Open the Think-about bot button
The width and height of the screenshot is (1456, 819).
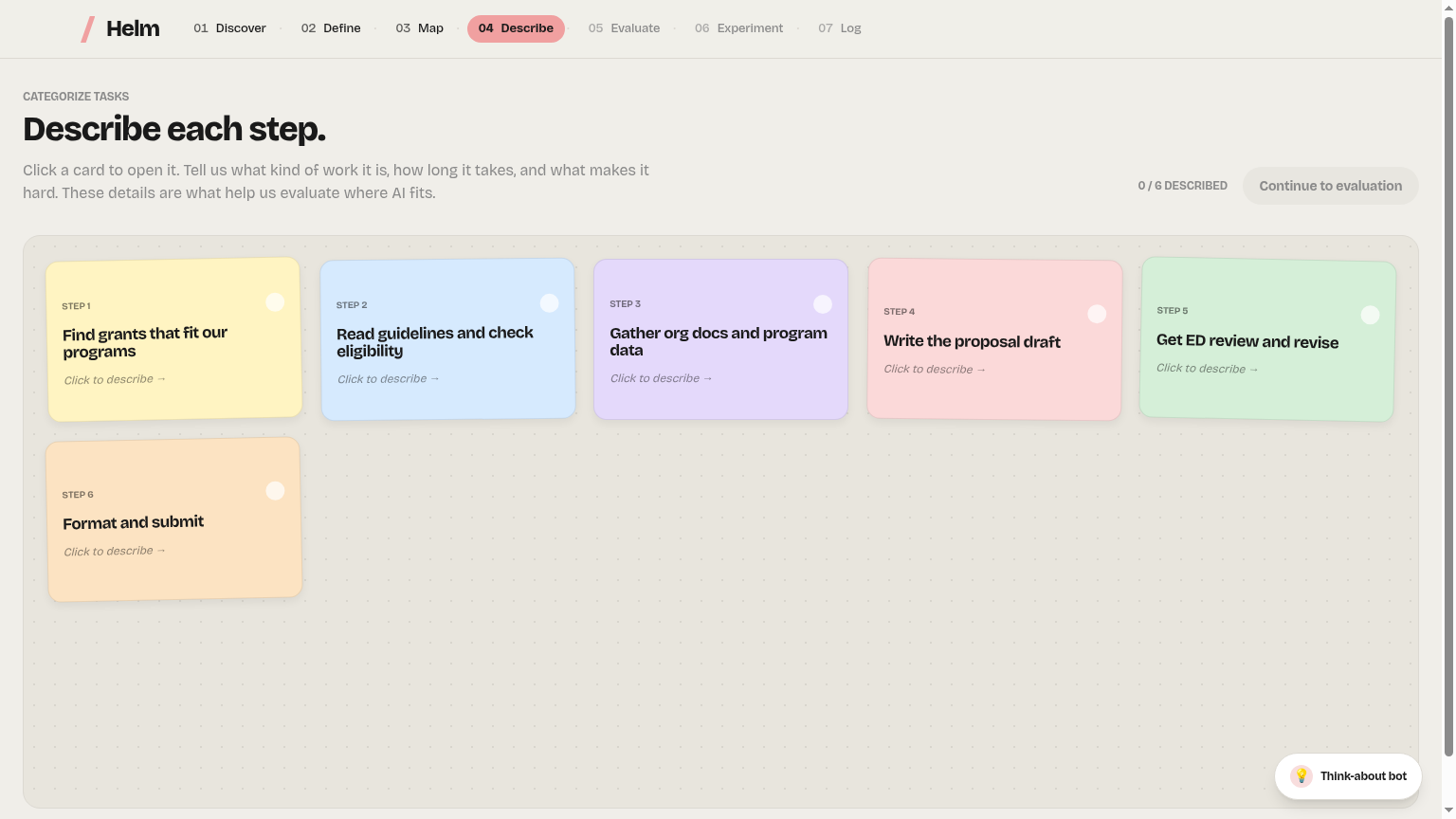[1348, 776]
